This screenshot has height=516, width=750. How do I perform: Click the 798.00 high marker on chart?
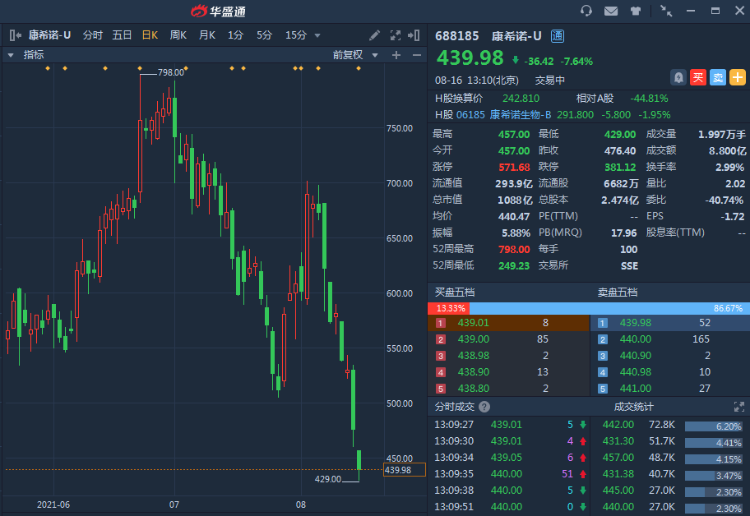(171, 73)
